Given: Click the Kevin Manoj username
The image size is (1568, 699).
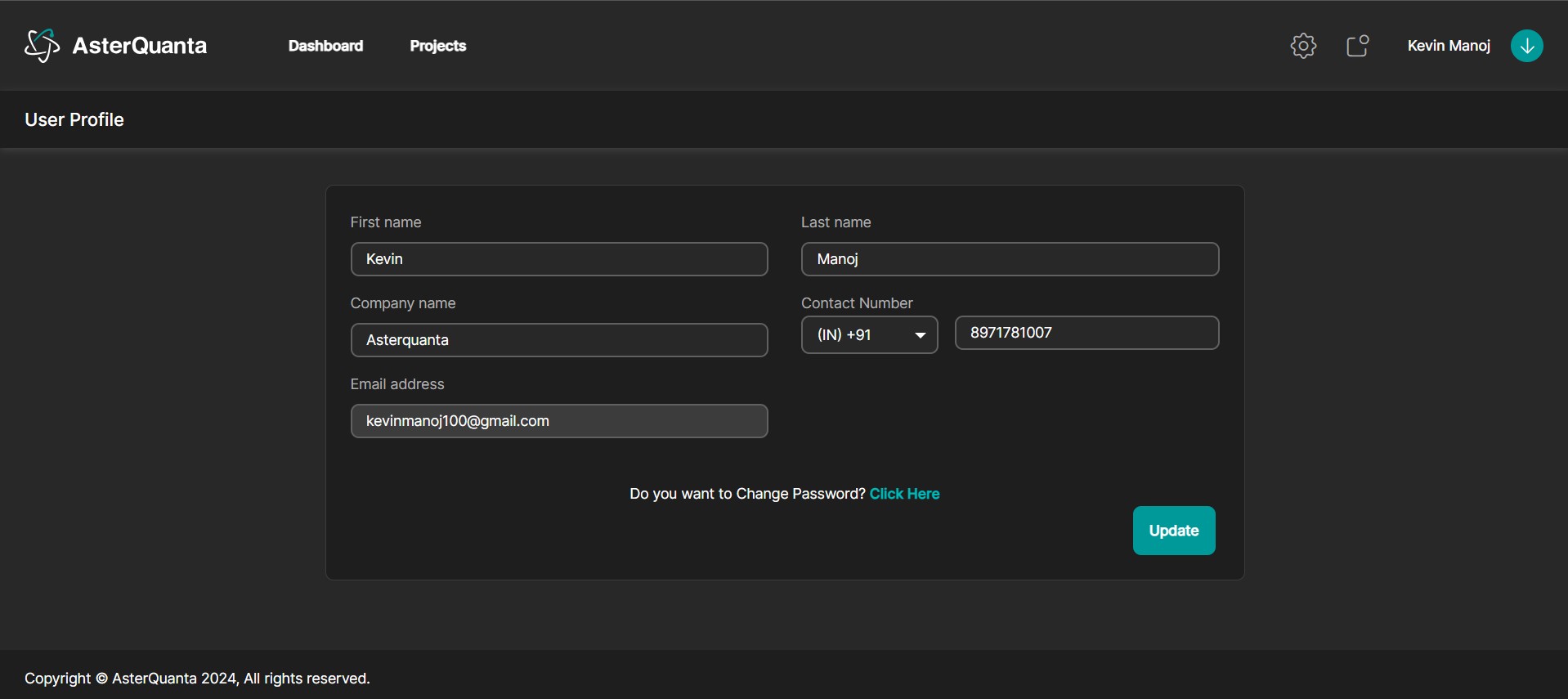Looking at the screenshot, I should point(1449,46).
